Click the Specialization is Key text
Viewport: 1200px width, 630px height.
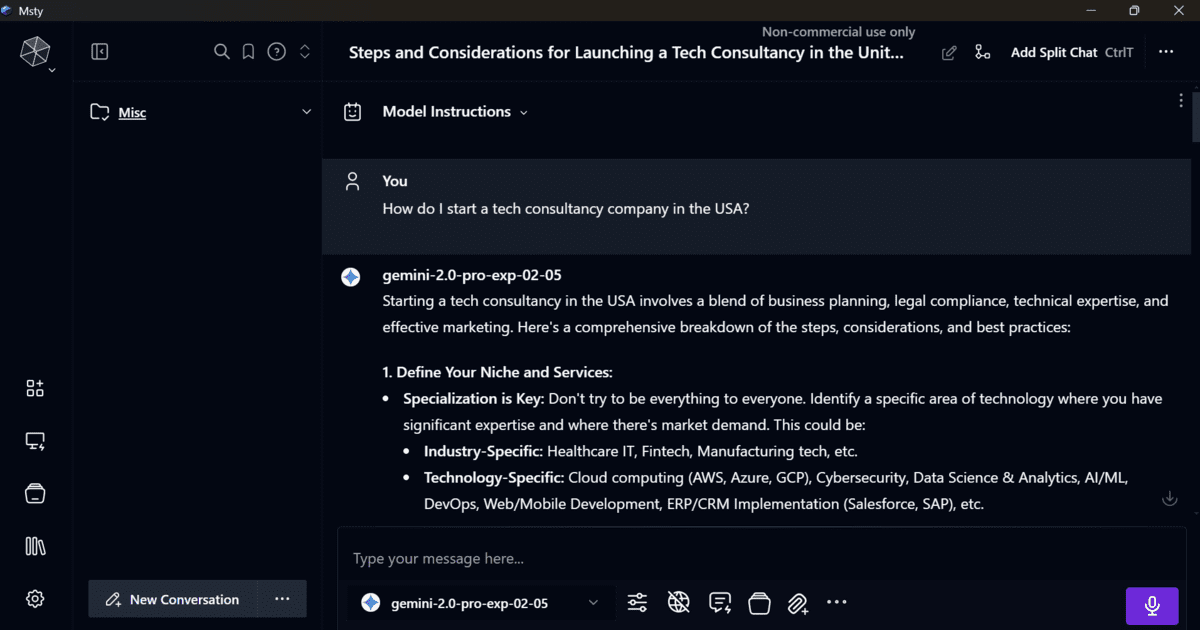point(473,398)
